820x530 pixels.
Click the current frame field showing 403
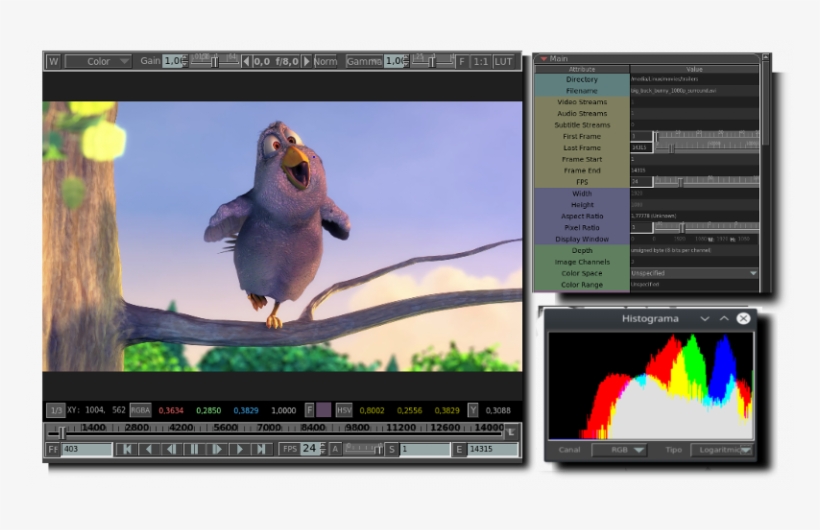point(86,450)
